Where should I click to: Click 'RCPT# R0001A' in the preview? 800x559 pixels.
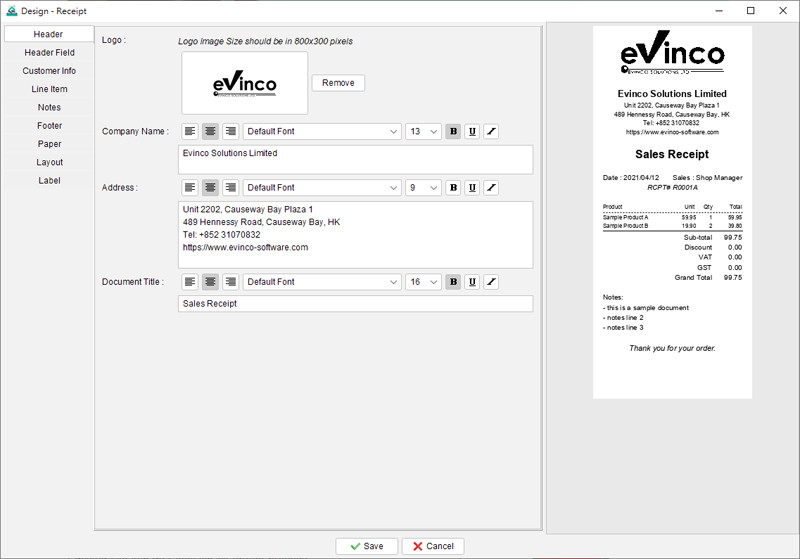click(672, 188)
